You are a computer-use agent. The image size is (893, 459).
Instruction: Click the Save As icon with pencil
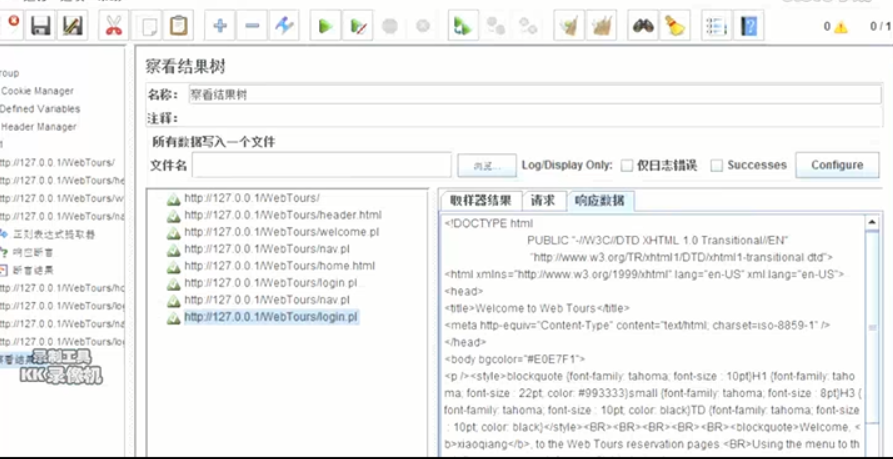pos(72,26)
